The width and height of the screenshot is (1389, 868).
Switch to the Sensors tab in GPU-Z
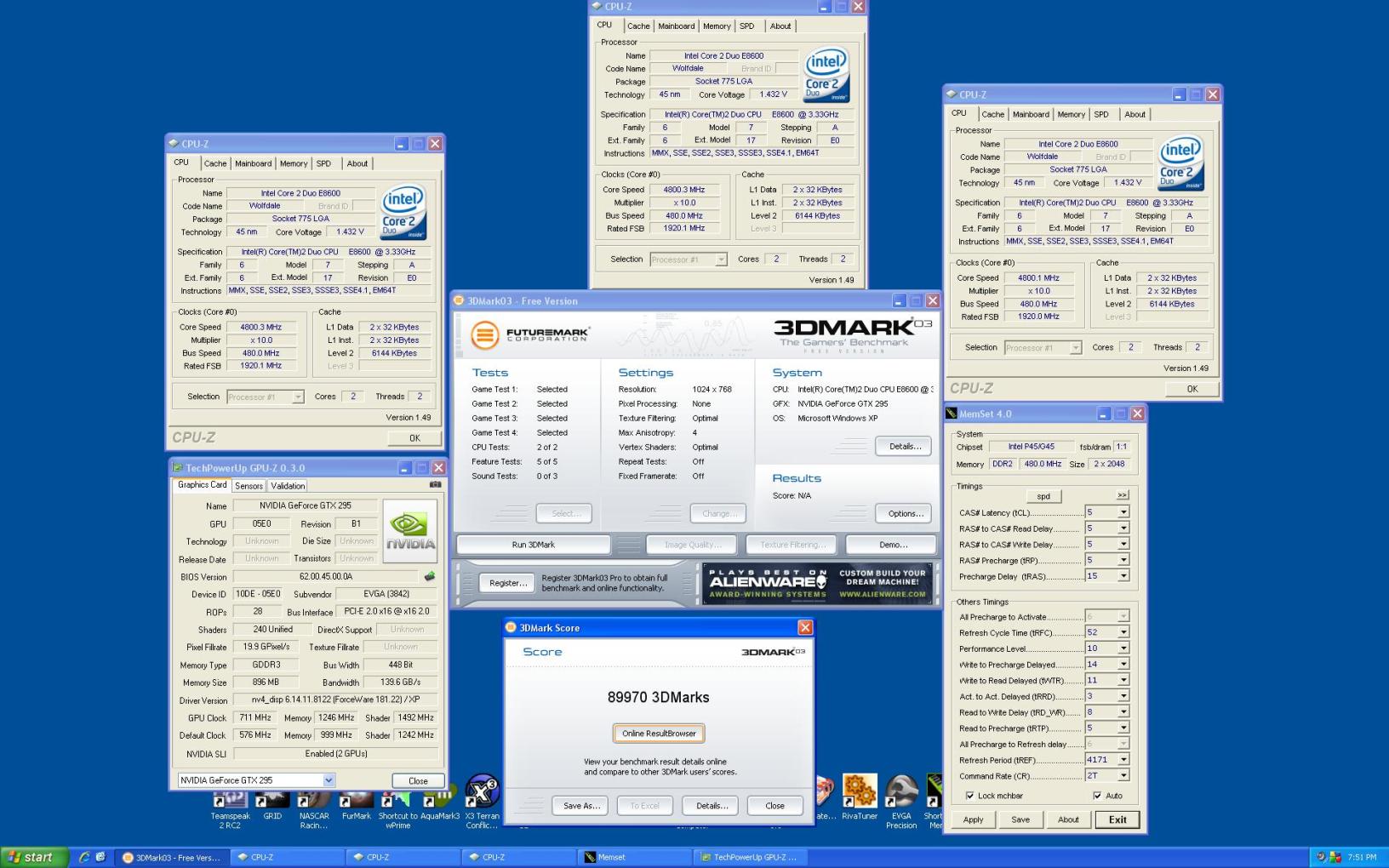249,486
